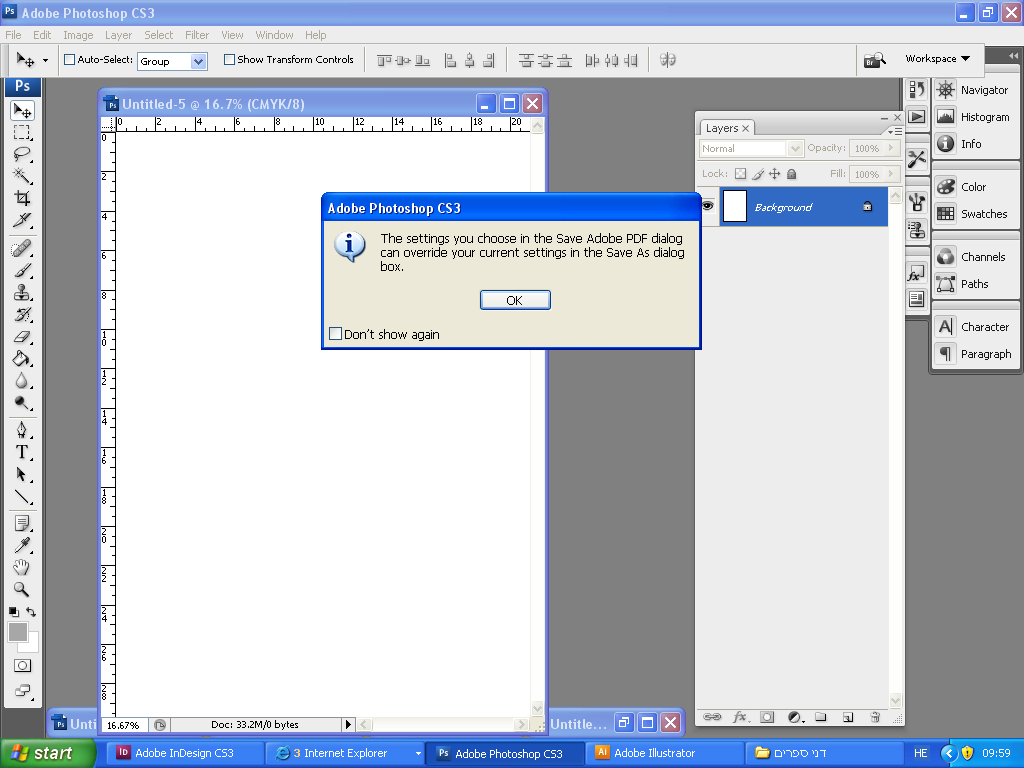Add a layer style via fx icon
This screenshot has height=768, width=1024.
[x=741, y=717]
